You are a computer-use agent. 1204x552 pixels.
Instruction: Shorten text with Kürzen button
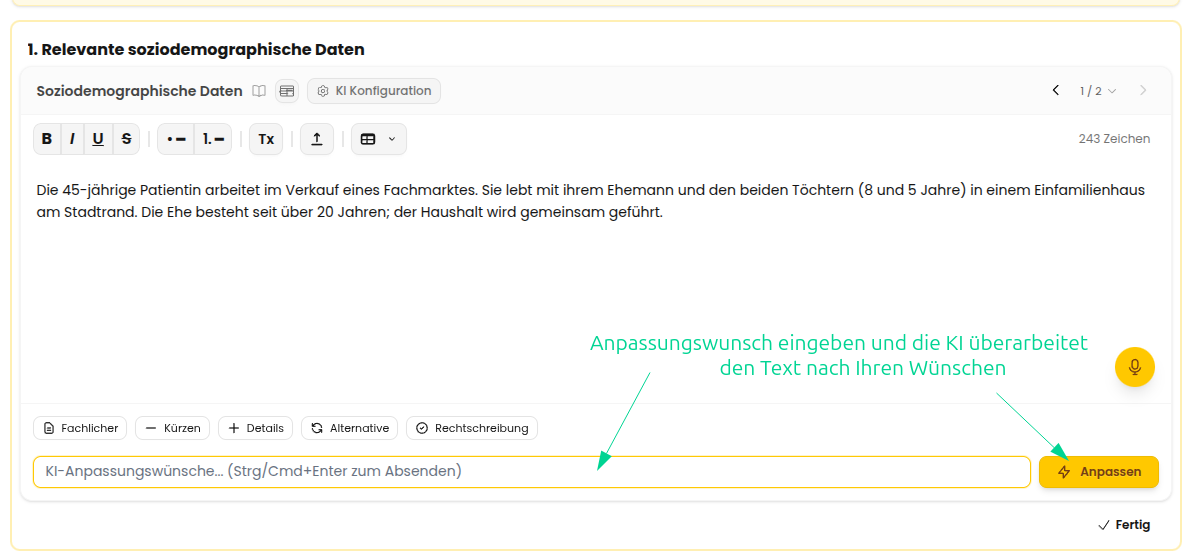coord(173,428)
